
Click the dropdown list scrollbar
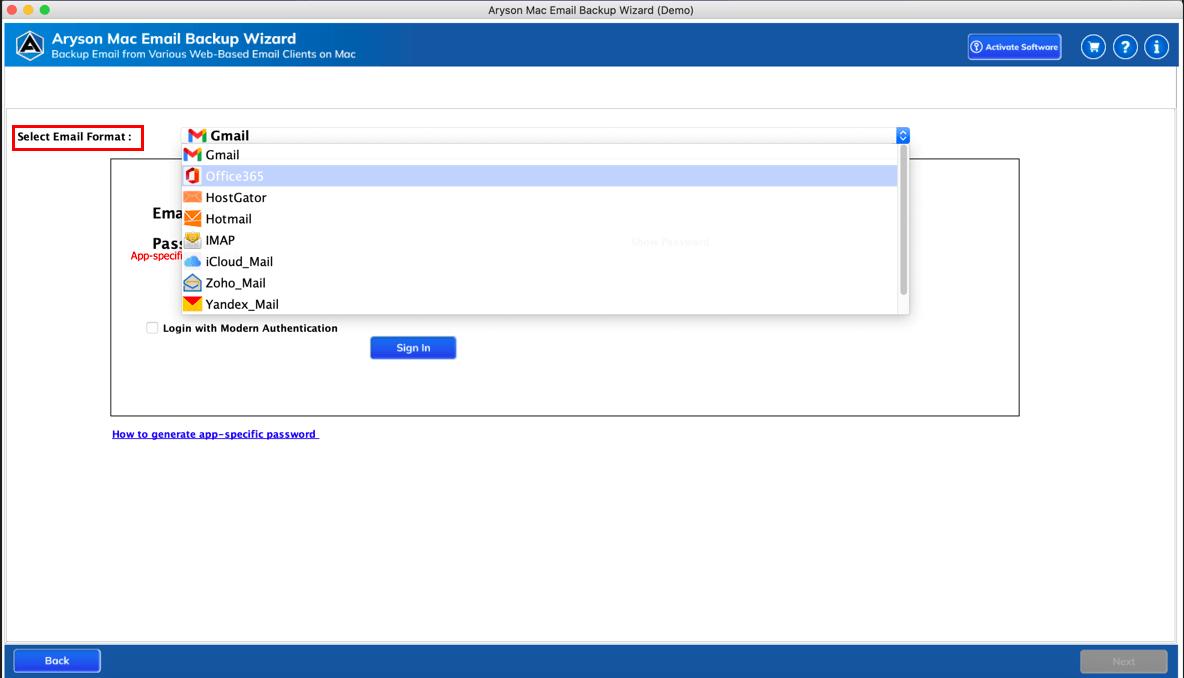903,220
